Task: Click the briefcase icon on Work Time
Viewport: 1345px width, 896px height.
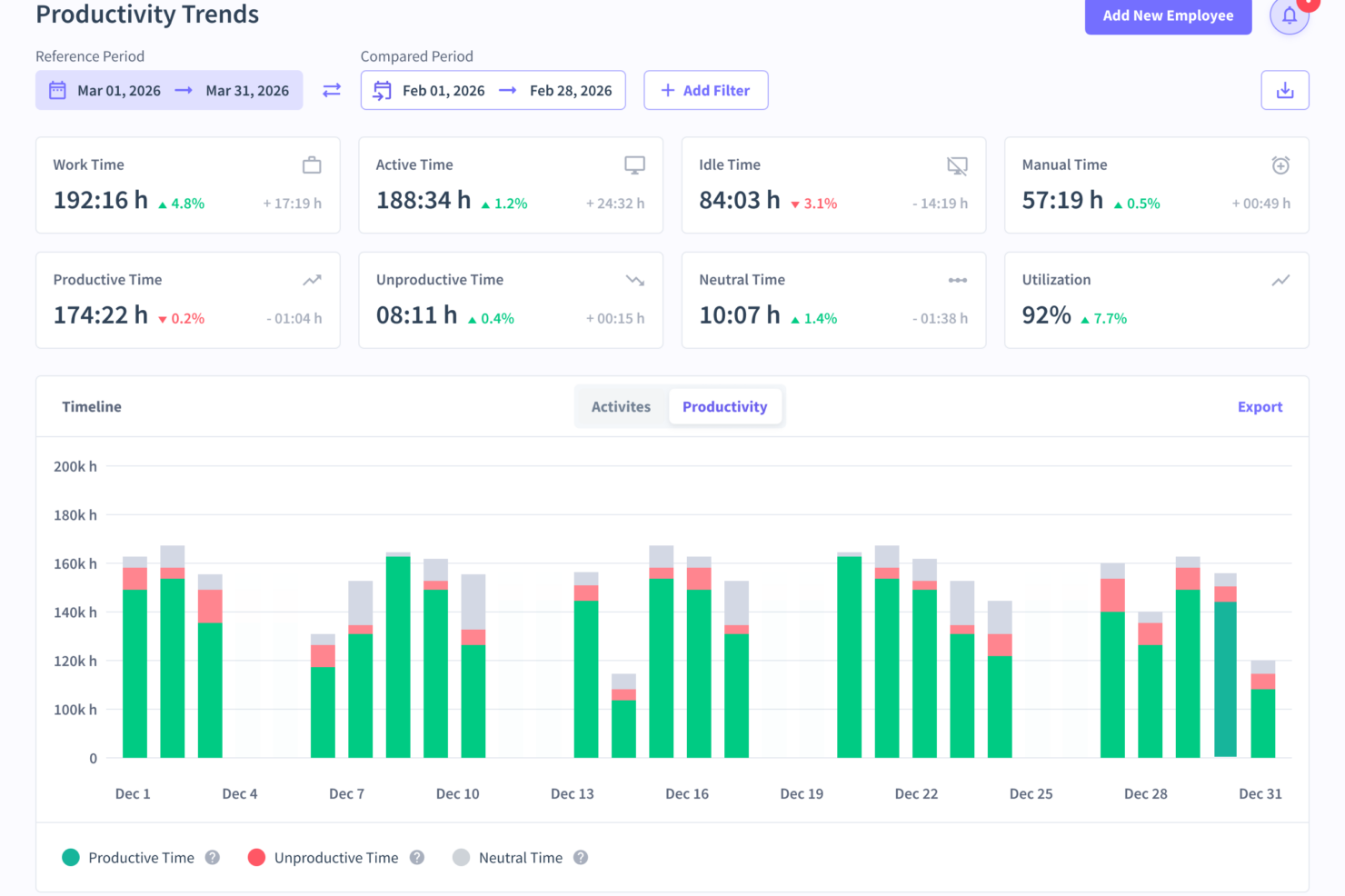Action: click(x=312, y=165)
